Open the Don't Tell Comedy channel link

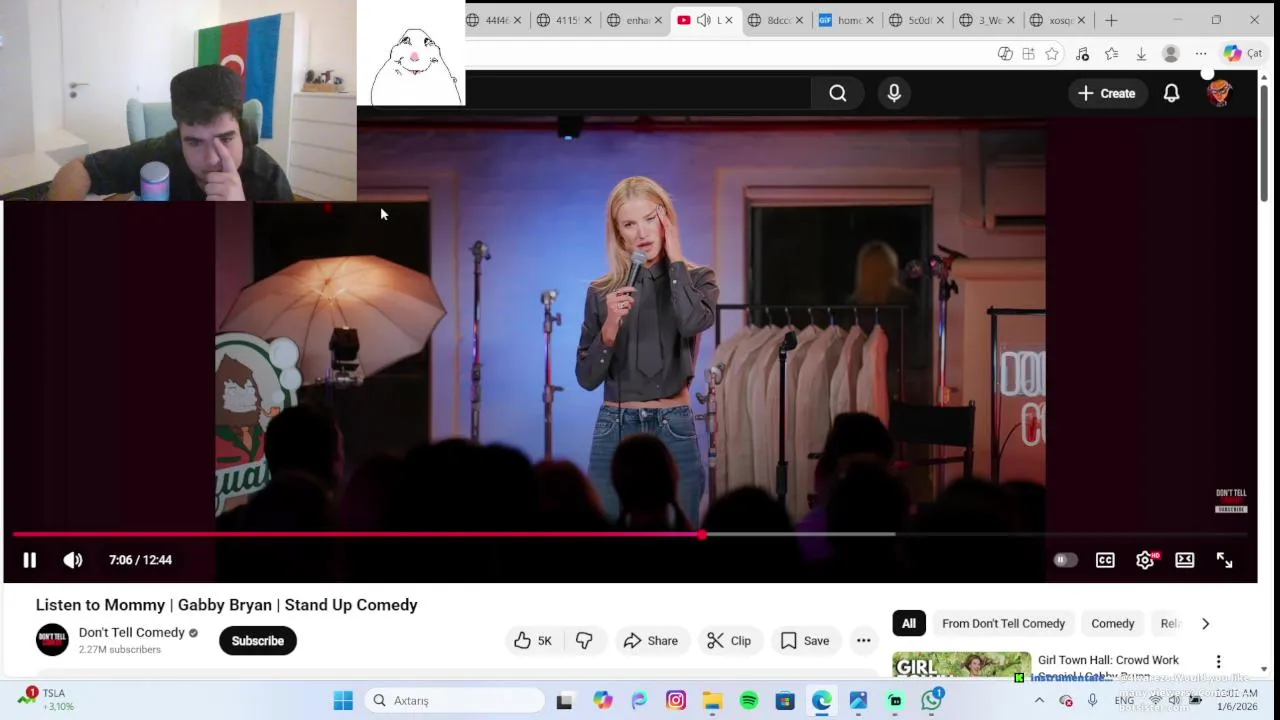pos(132,632)
